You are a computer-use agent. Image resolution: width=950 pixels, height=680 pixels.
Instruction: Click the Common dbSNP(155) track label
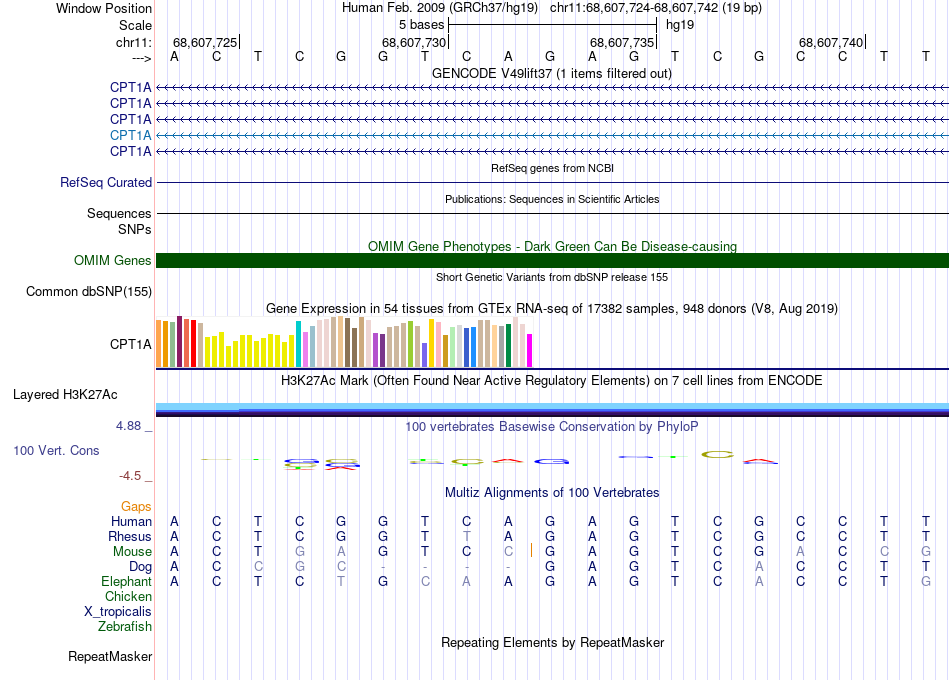90,292
